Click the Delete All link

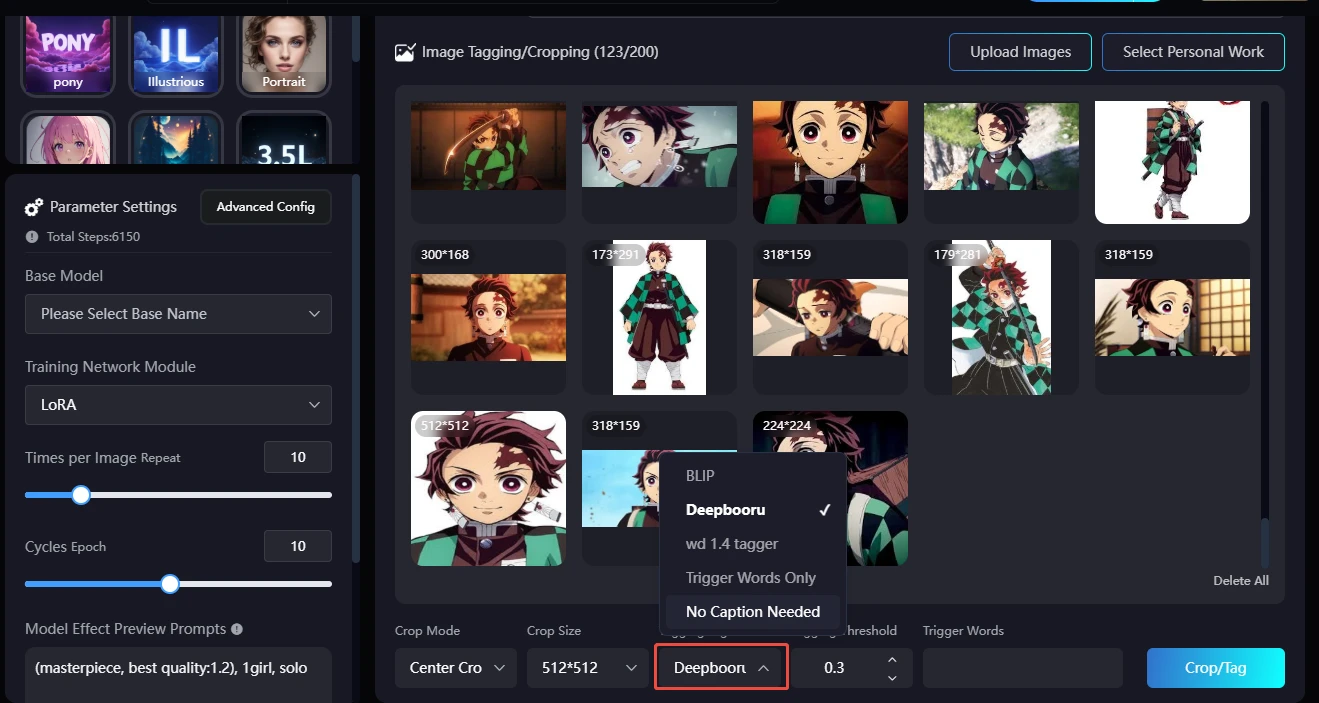[1240, 581]
